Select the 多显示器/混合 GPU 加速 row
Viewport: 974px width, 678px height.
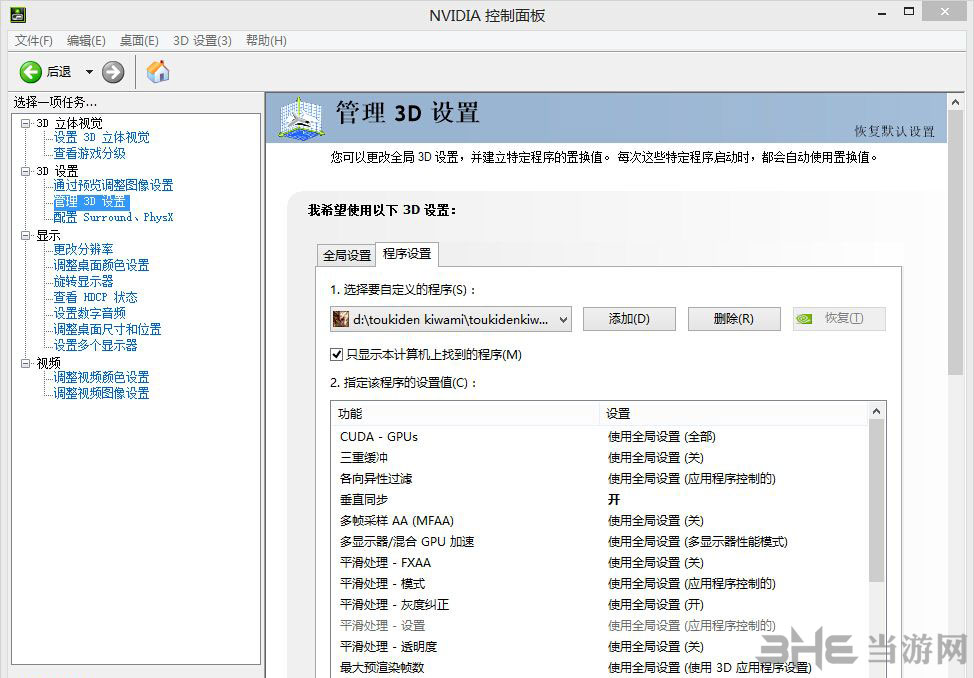point(599,542)
